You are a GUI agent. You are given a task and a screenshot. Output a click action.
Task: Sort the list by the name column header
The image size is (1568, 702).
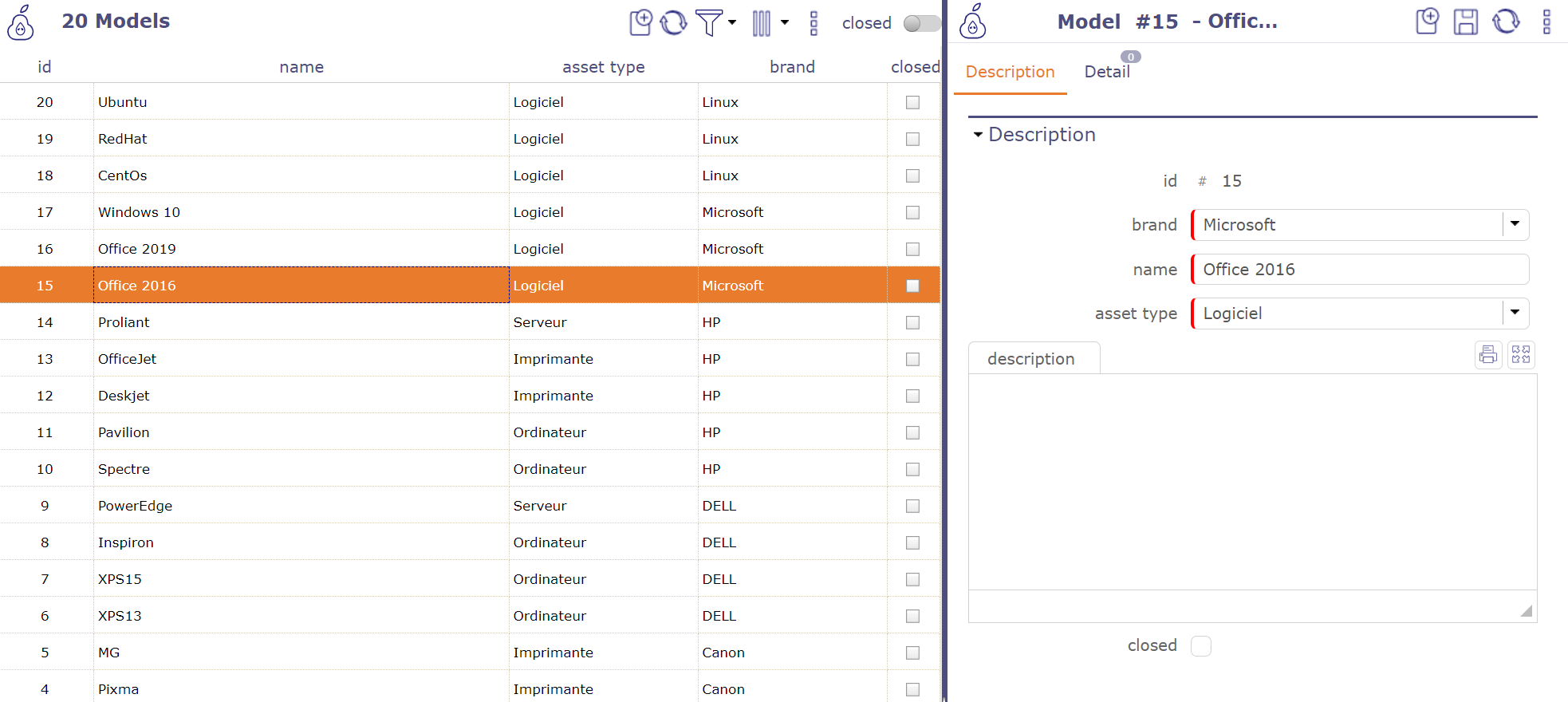click(x=301, y=67)
